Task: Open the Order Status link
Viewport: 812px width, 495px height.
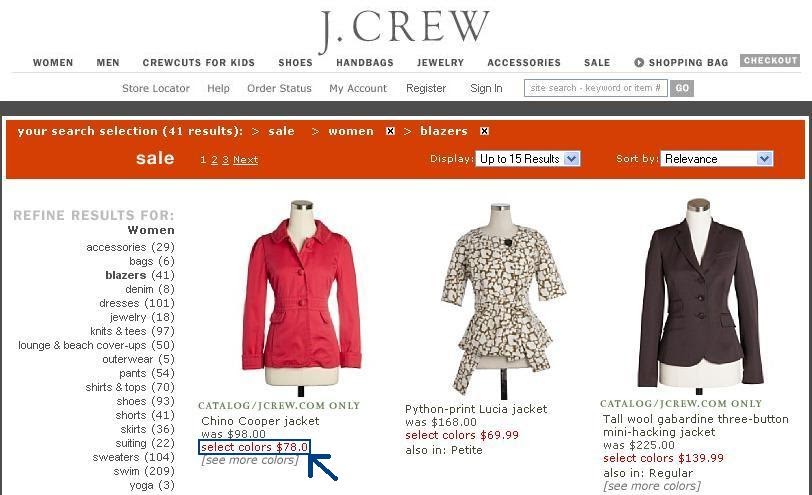Action: coord(279,89)
